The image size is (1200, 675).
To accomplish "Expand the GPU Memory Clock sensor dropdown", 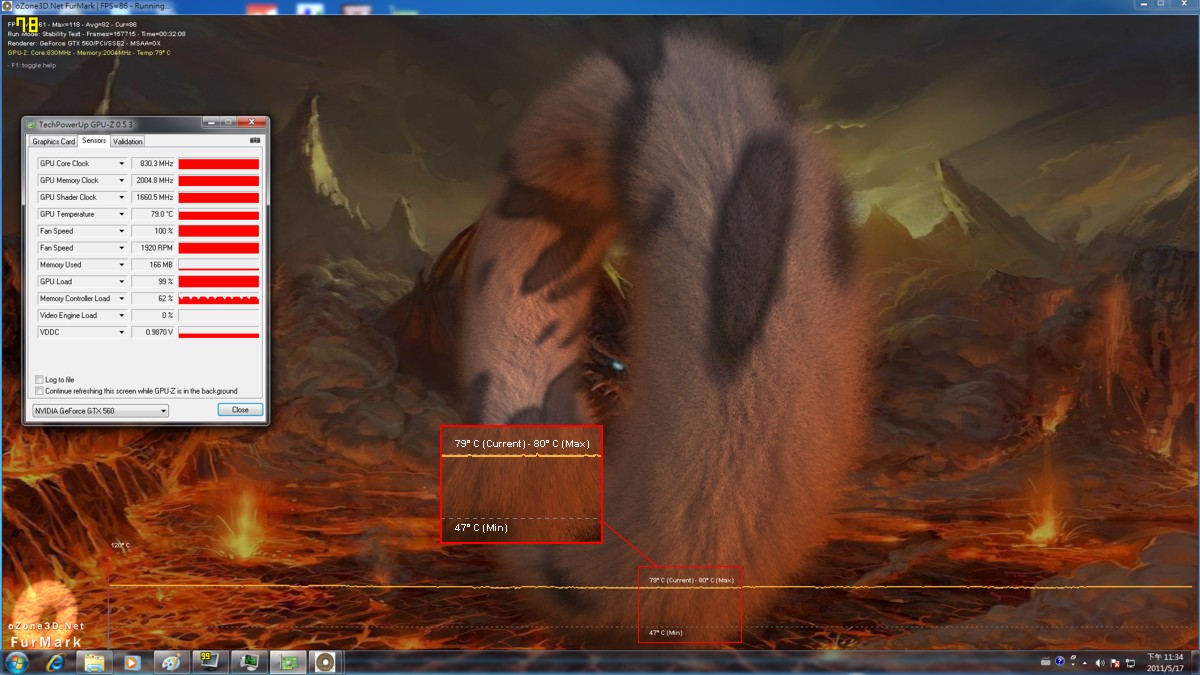I will 122,181.
